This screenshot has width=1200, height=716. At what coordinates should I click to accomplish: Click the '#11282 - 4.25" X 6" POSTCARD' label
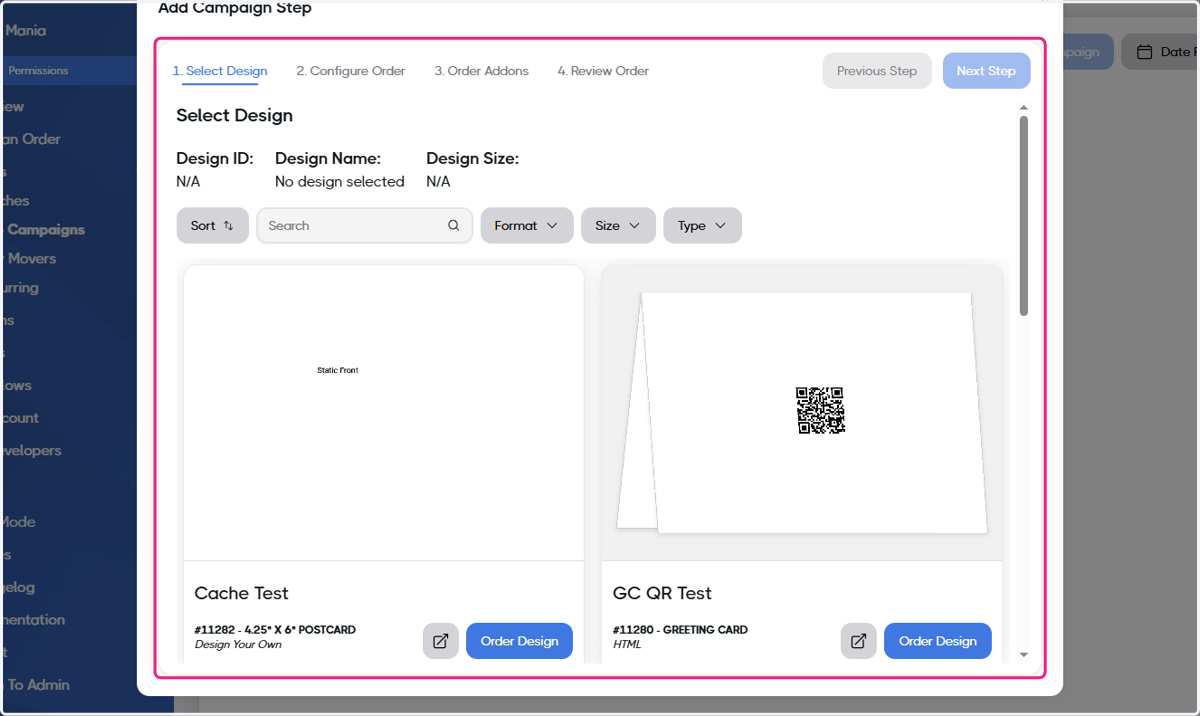pos(275,630)
